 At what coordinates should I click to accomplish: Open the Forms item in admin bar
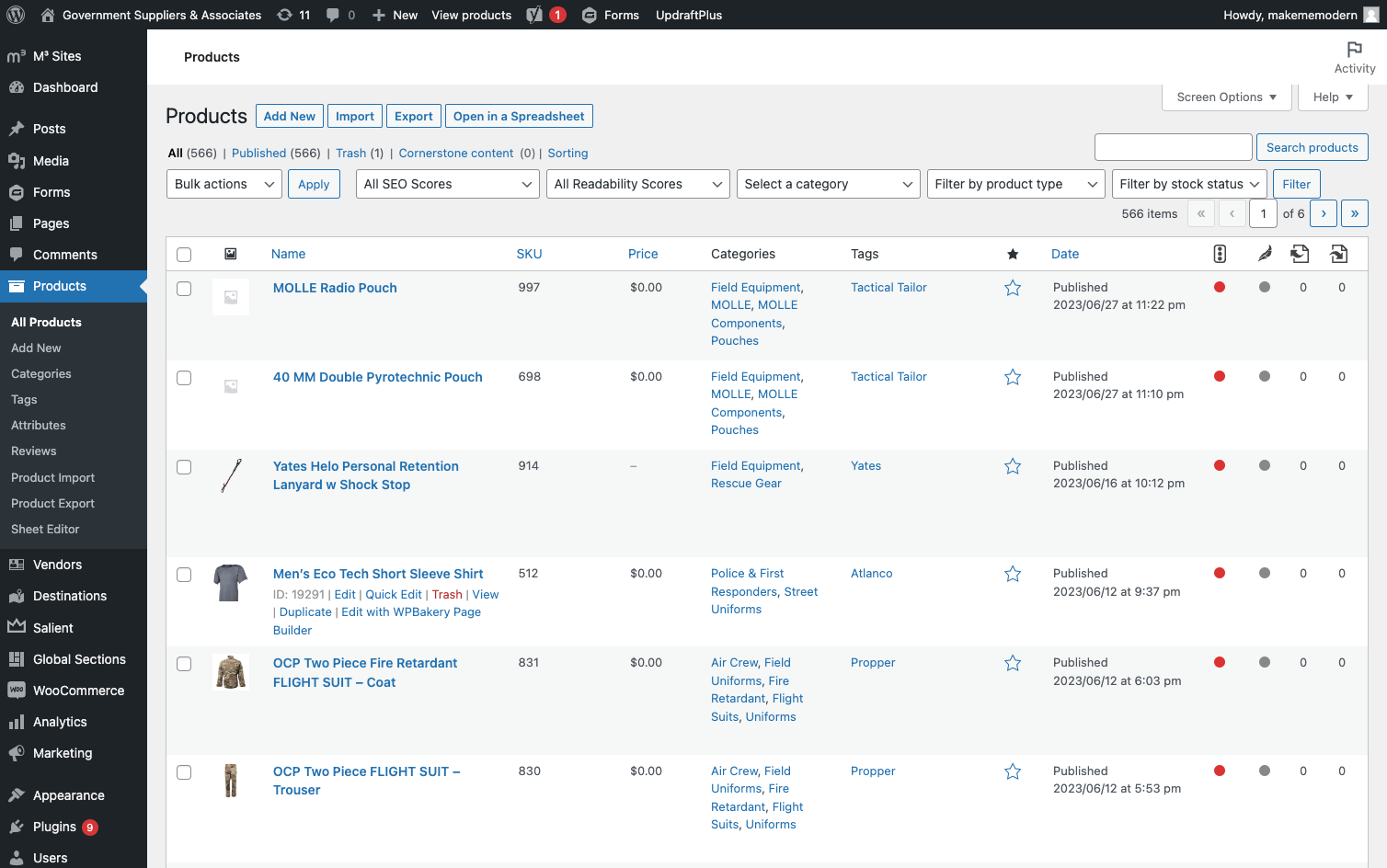pos(611,15)
